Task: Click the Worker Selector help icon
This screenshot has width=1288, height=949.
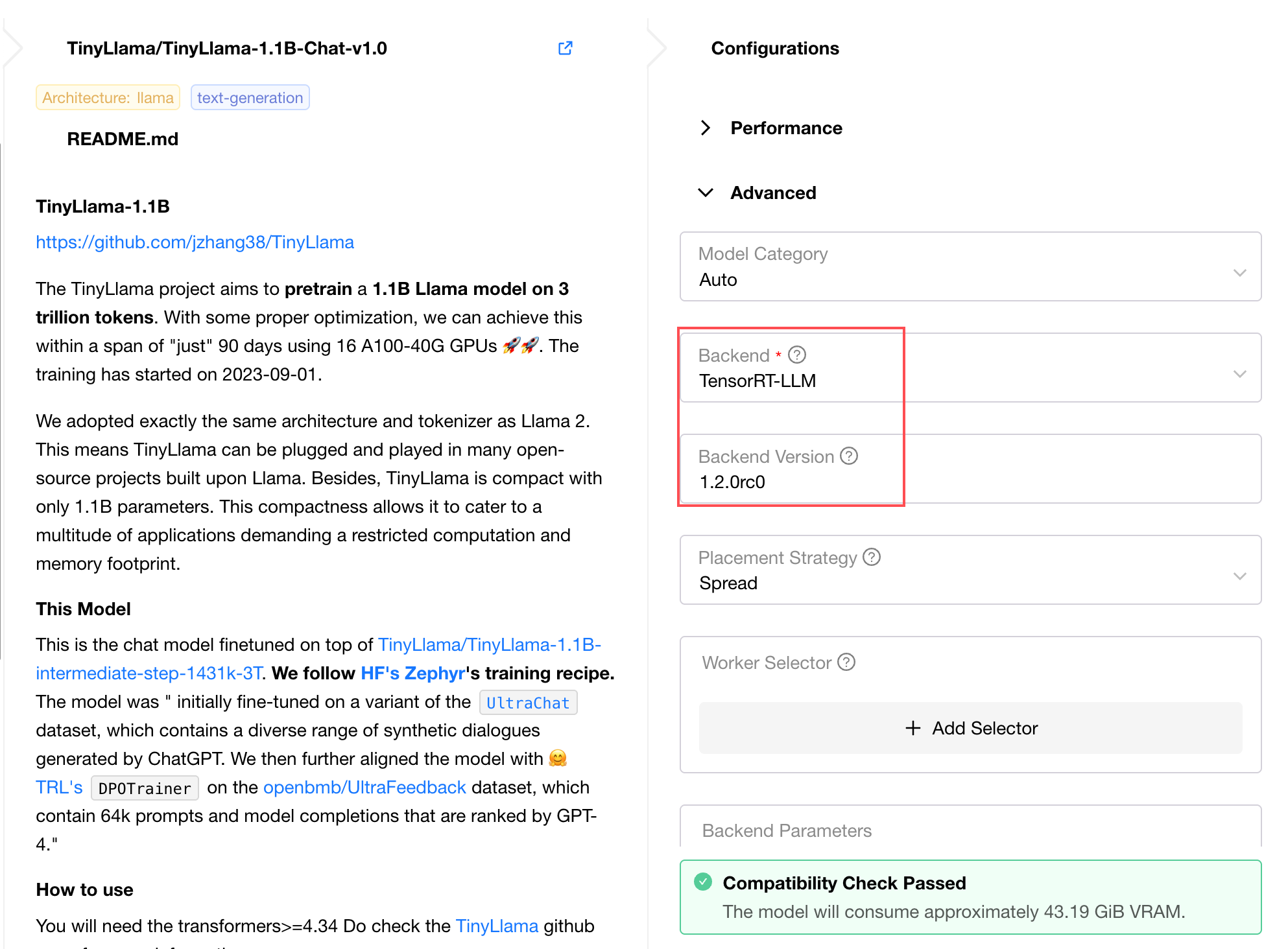Action: coord(846,662)
